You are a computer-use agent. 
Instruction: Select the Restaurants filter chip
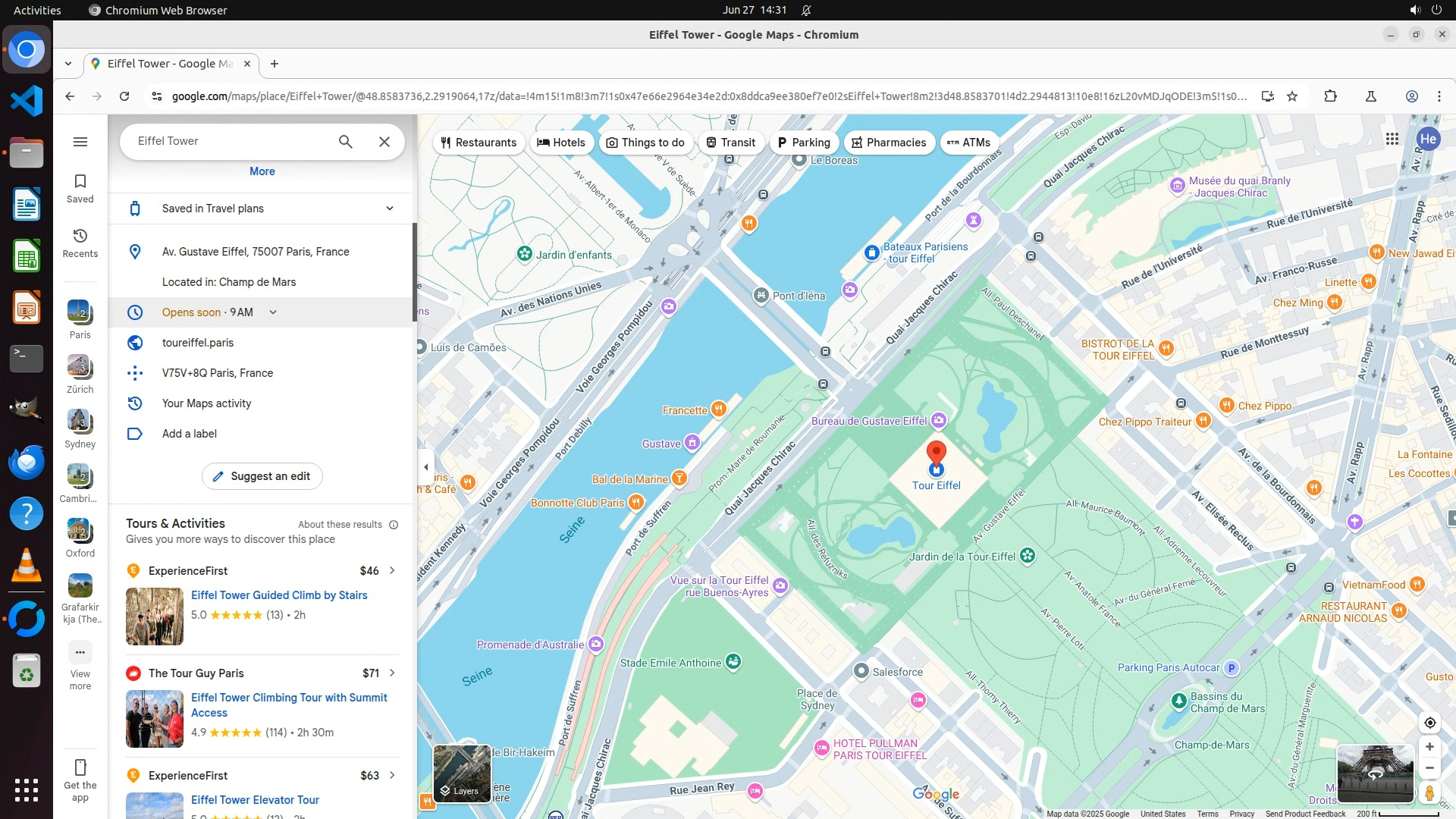[x=479, y=143]
